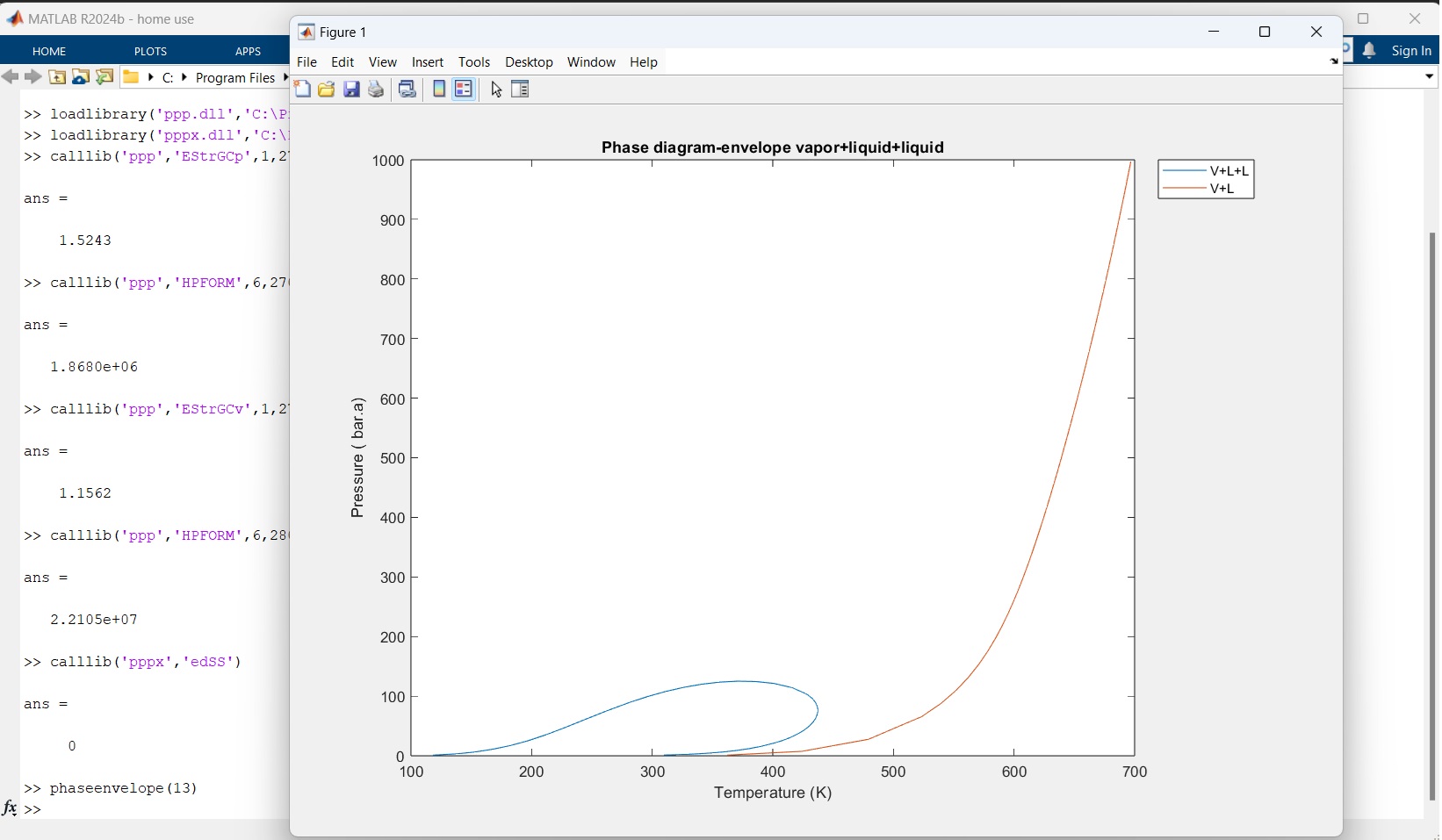Go back using MATLAB's left arrow icon

[x=11, y=77]
